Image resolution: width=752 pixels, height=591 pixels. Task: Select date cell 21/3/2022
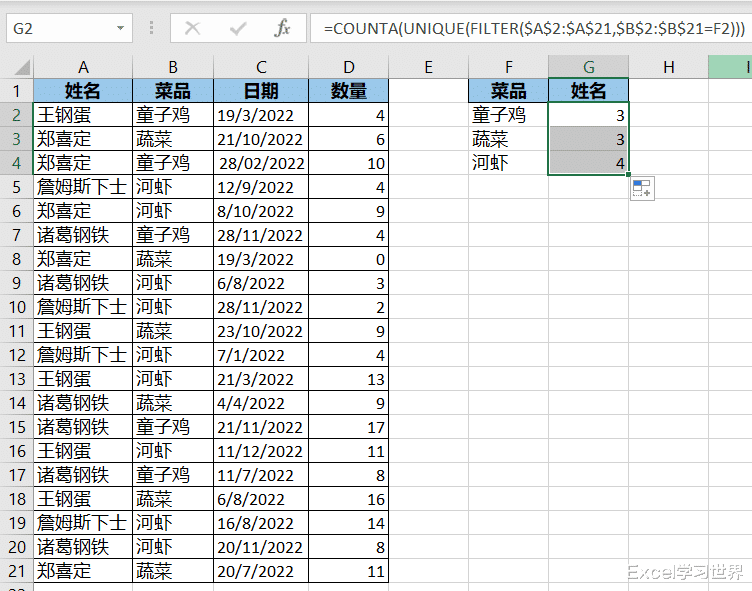click(x=261, y=378)
